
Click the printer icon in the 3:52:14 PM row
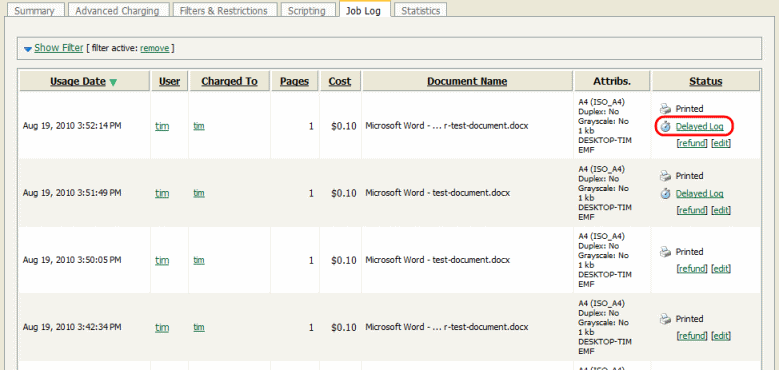[x=665, y=109]
